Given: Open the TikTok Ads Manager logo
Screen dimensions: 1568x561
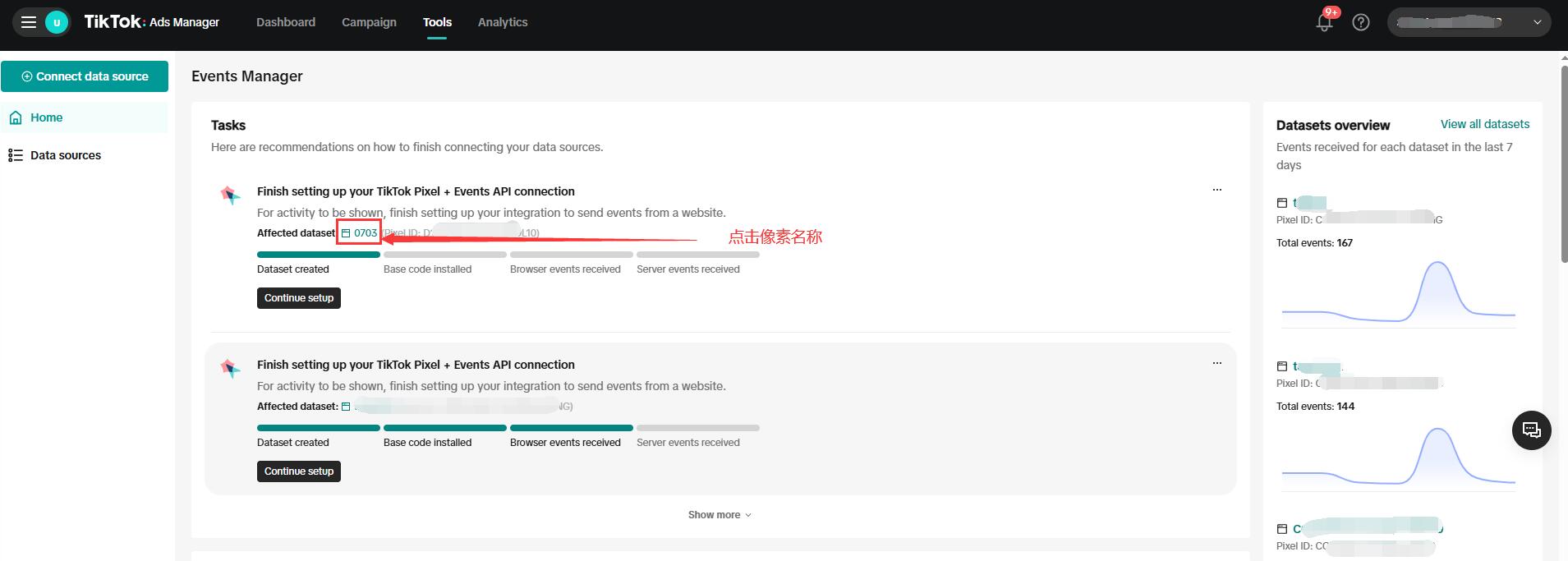Looking at the screenshot, I should coord(152,22).
